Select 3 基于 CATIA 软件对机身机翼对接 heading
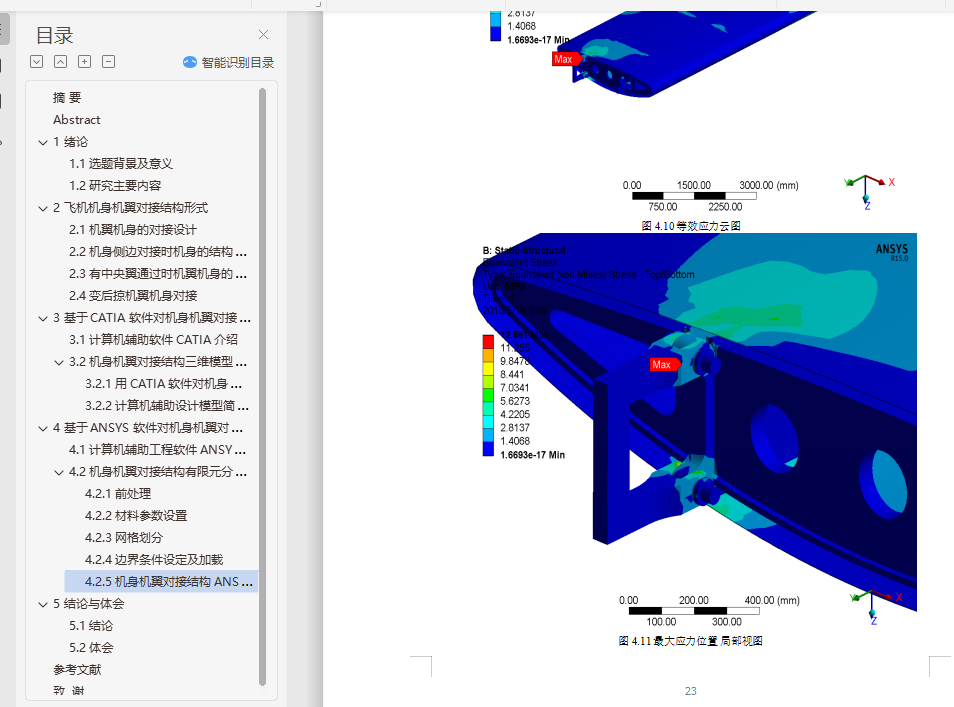Viewport: 954px width, 707px height. (151, 318)
